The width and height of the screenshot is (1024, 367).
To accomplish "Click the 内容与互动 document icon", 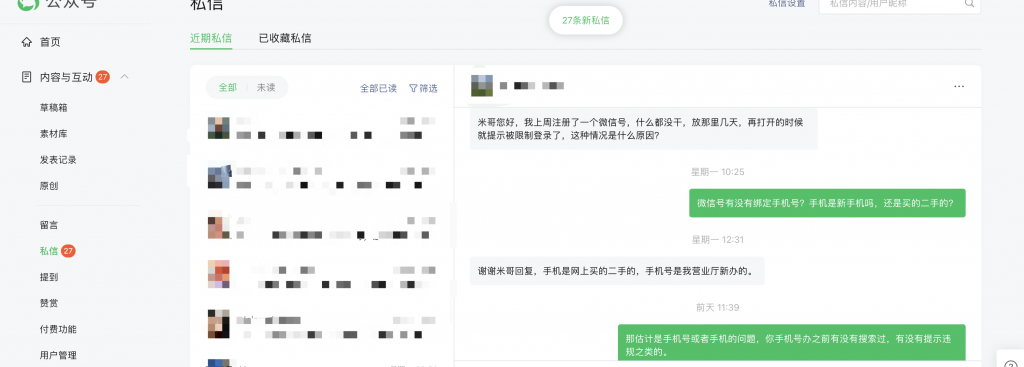I will click(26, 77).
